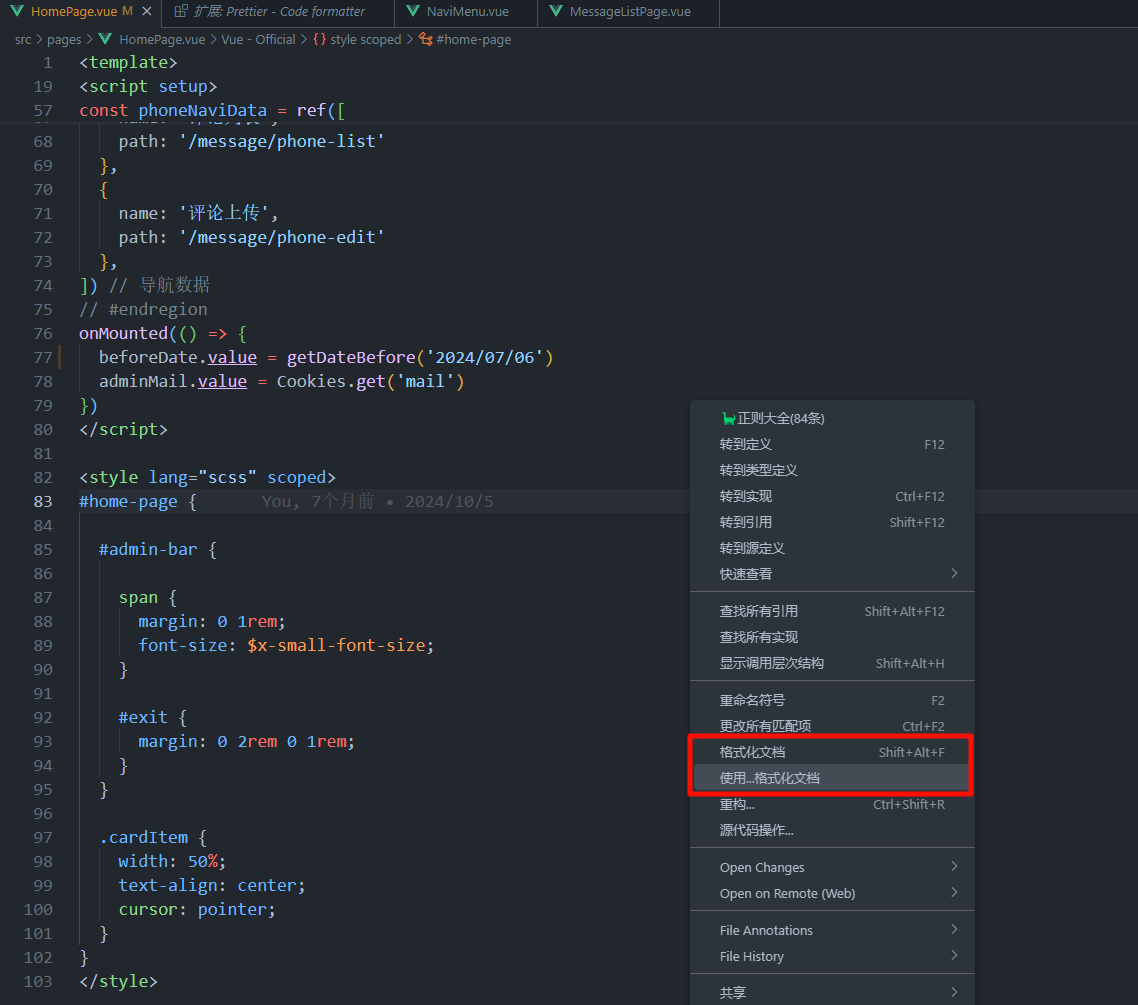This screenshot has width=1138, height=1005.
Task: Expand the 共享 submenu arrow
Action: pyautogui.click(x=953, y=992)
